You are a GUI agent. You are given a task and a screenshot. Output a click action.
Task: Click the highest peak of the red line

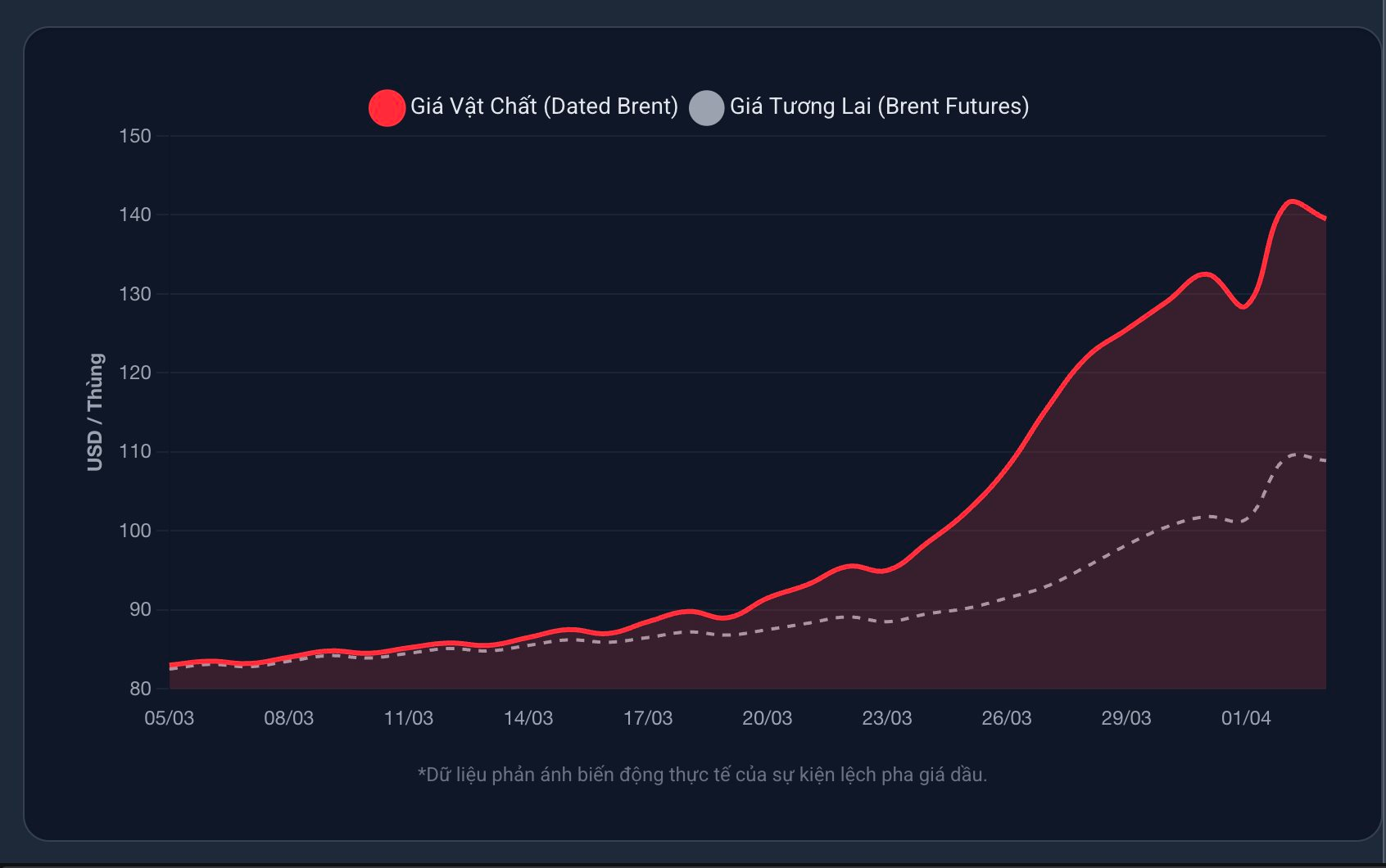[x=1292, y=201]
